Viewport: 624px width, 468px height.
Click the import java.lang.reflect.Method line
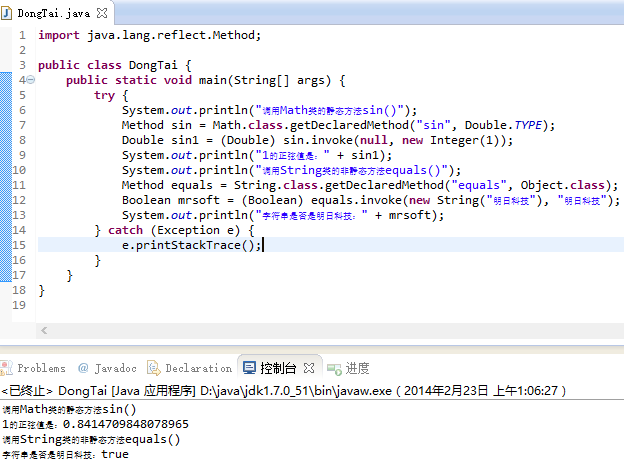pos(150,35)
